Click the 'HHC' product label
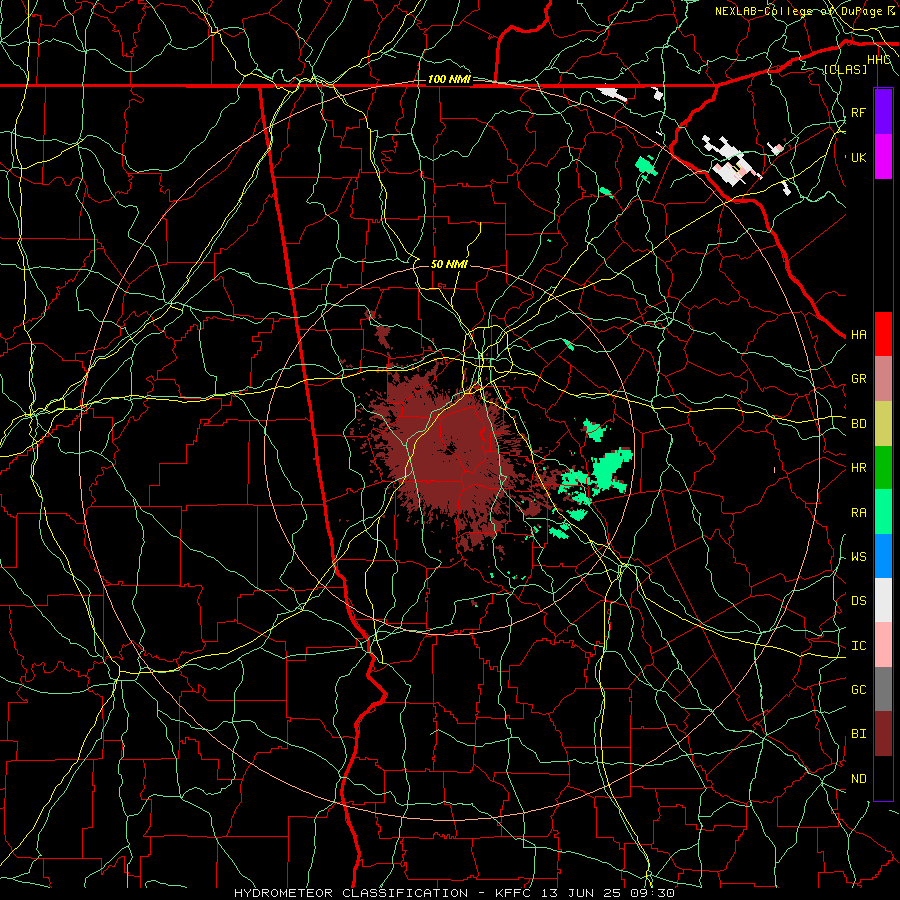Viewport: 900px width, 900px height. coord(878,60)
